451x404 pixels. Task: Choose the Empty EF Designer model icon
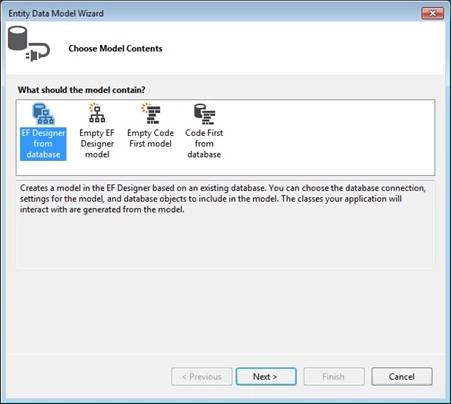point(97,113)
